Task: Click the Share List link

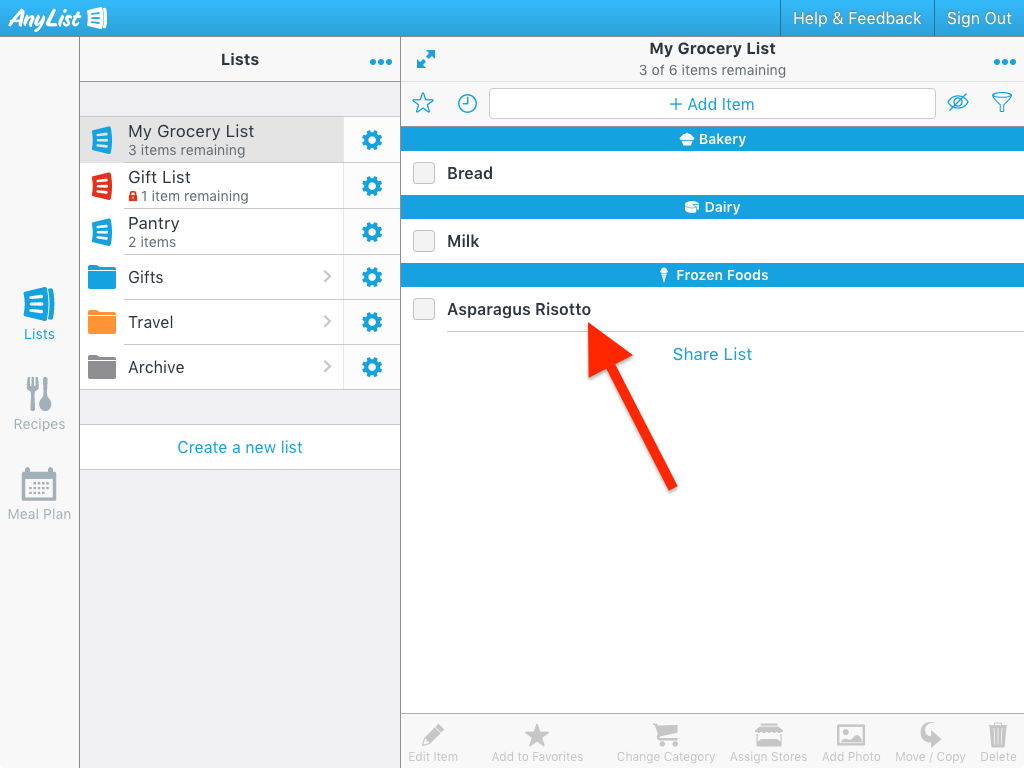Action: (712, 354)
